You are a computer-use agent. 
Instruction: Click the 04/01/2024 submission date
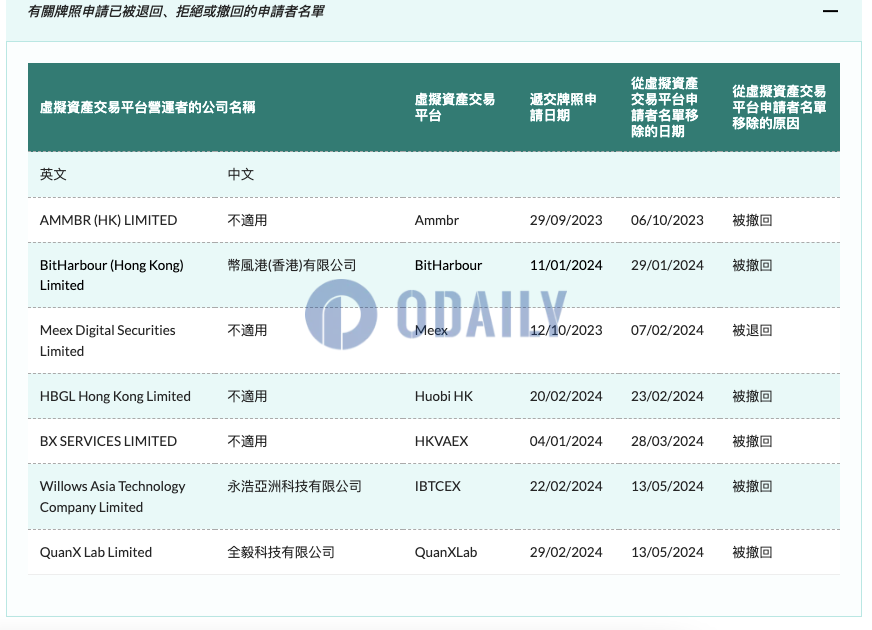point(566,442)
